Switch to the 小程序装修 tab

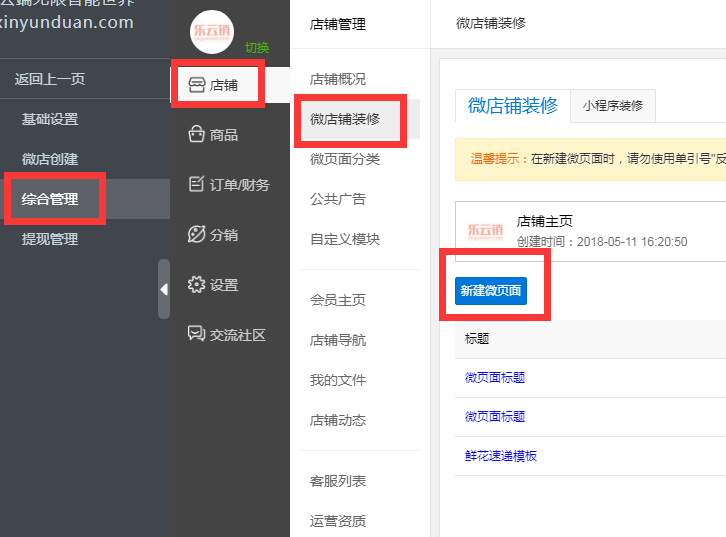click(x=613, y=105)
